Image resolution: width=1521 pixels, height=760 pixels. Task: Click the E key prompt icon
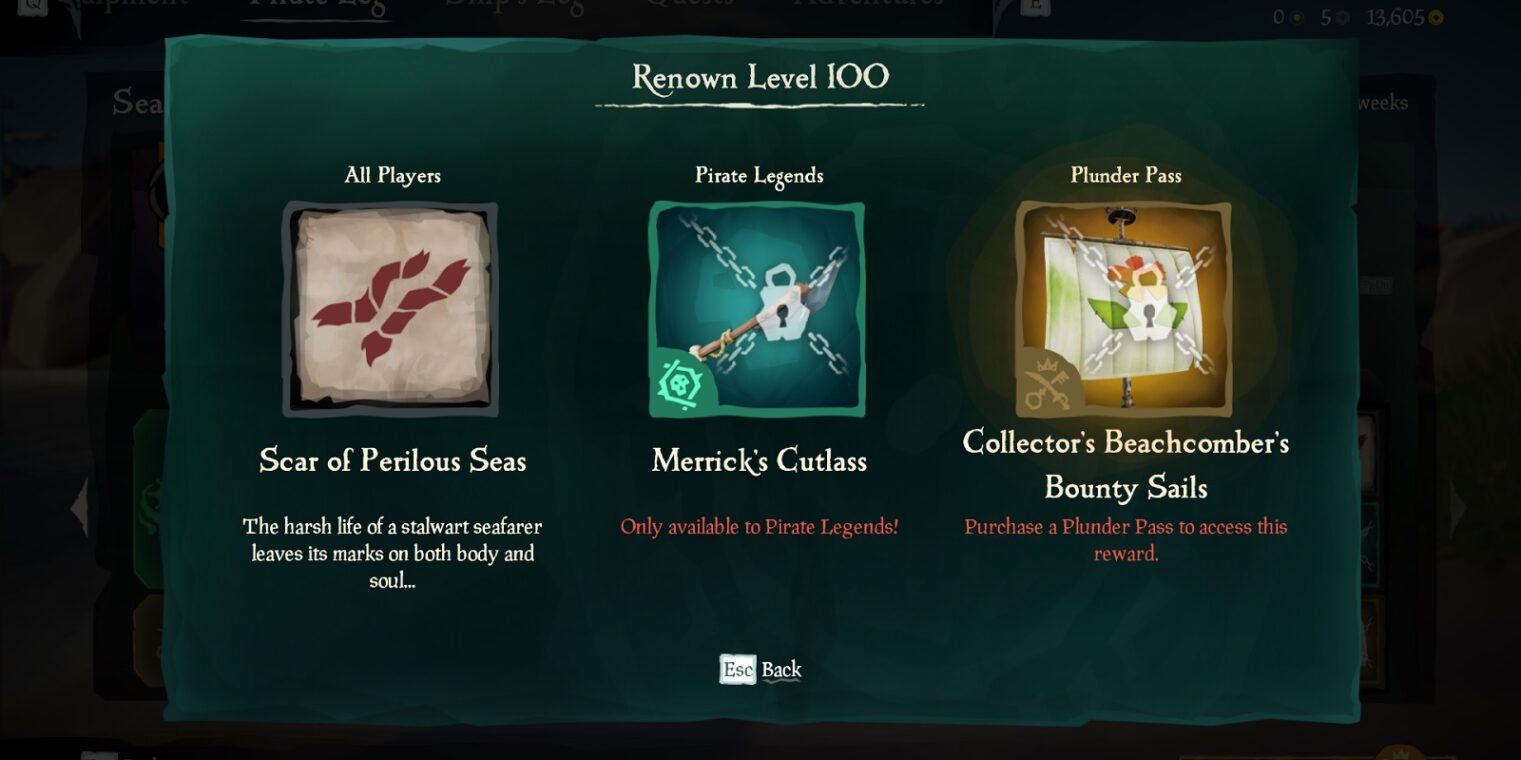coord(1035,8)
